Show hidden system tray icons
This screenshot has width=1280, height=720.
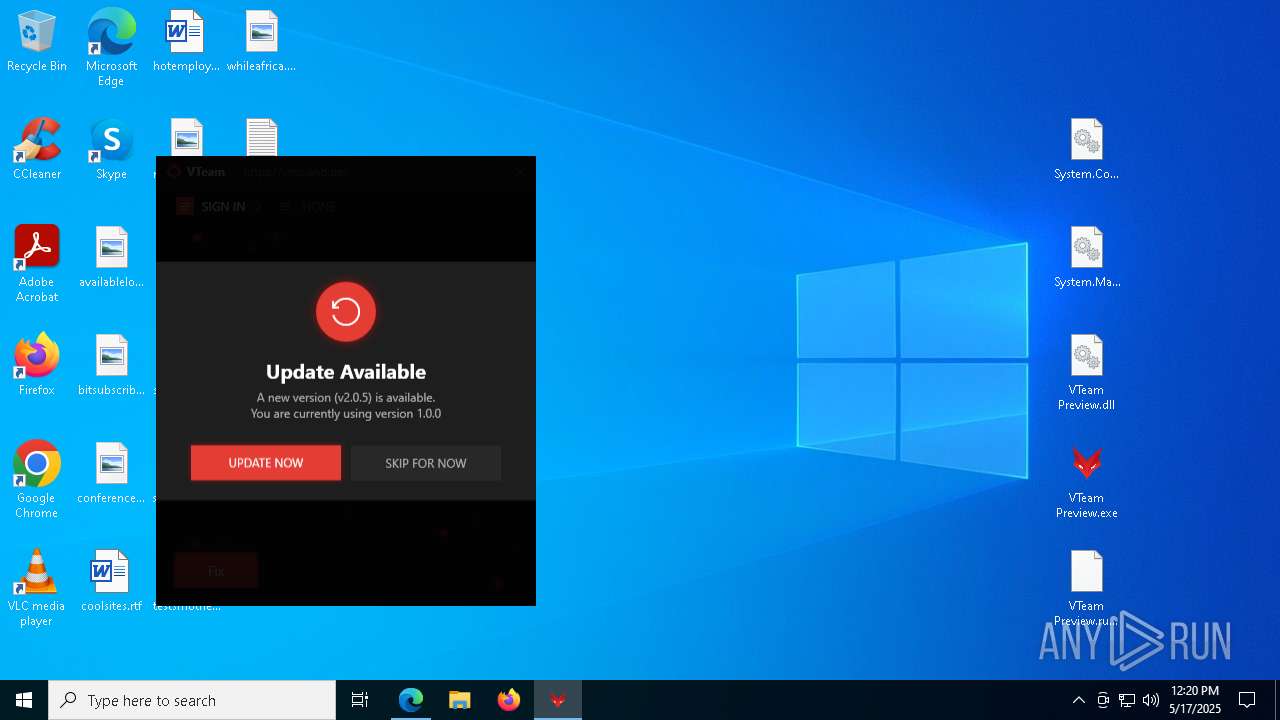point(1078,700)
